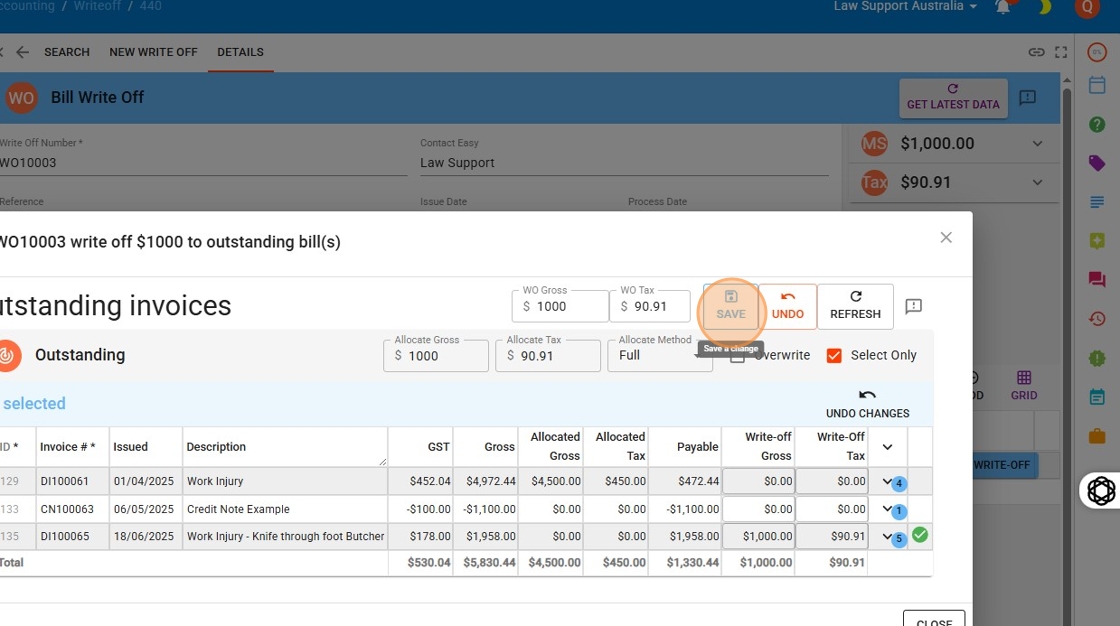This screenshot has width=1120, height=626.
Task: Click the WO Bill Write Off avatar
Action: click(21, 98)
